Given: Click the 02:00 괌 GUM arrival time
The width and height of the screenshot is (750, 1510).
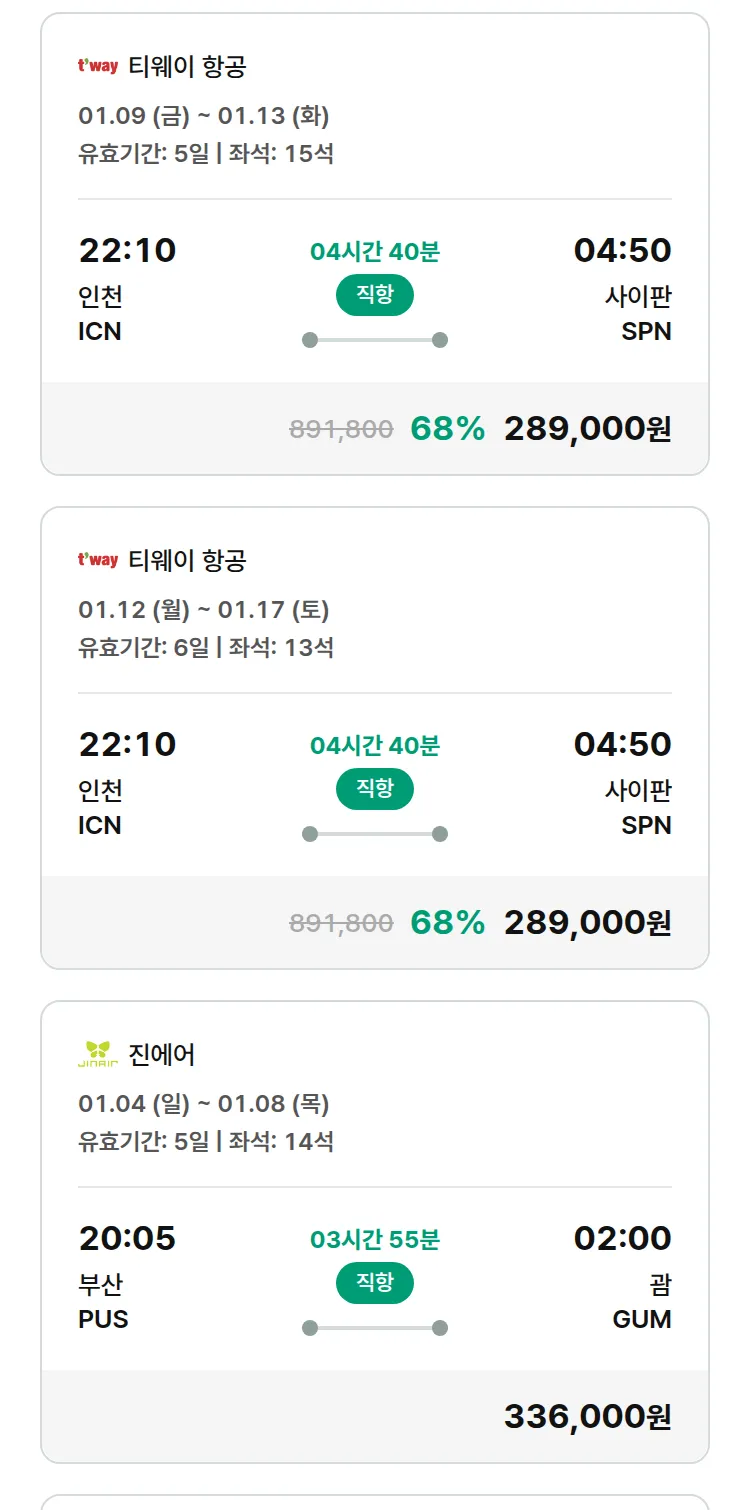Looking at the screenshot, I should coord(622,1239).
